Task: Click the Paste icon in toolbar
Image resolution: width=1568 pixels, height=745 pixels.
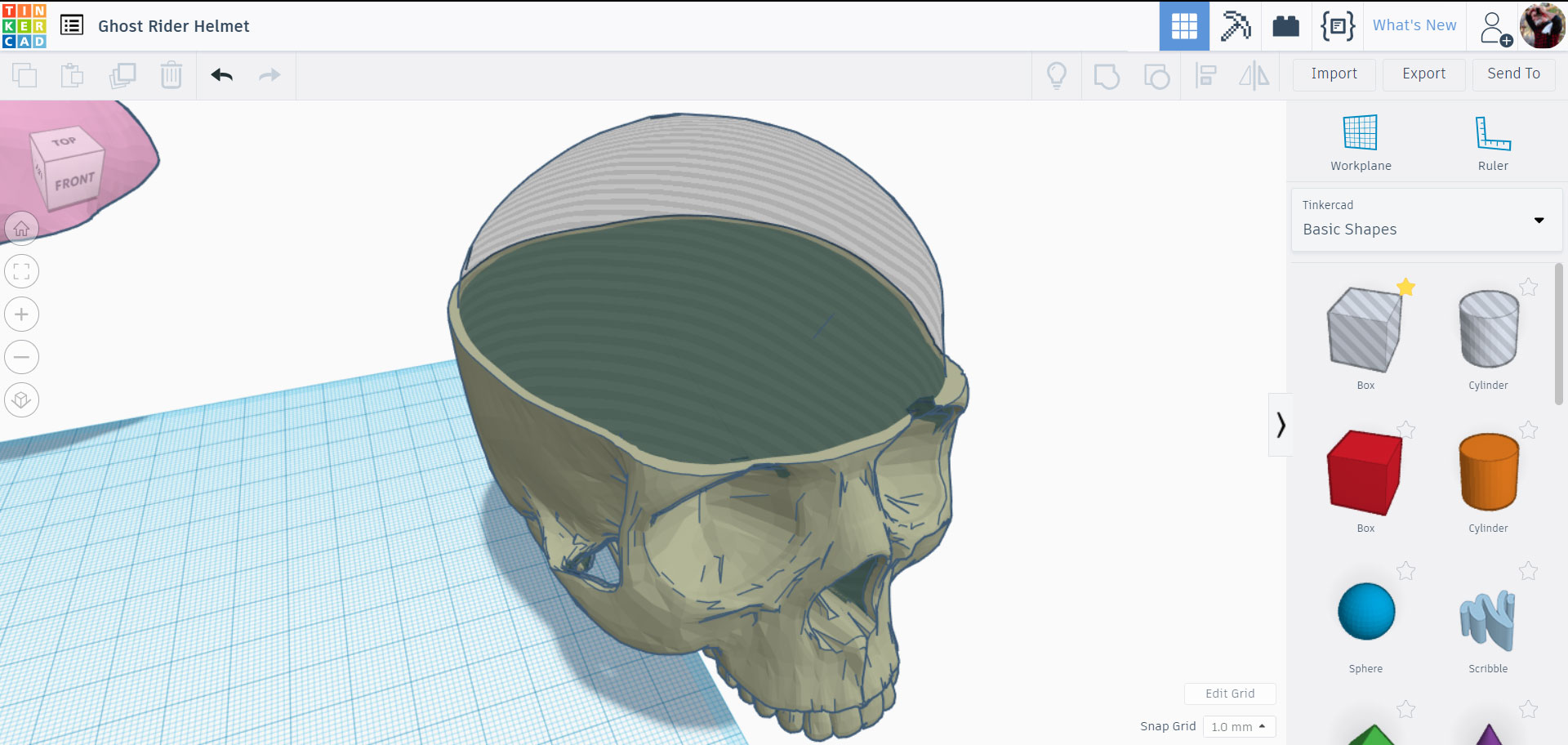Action: pyautogui.click(x=73, y=75)
